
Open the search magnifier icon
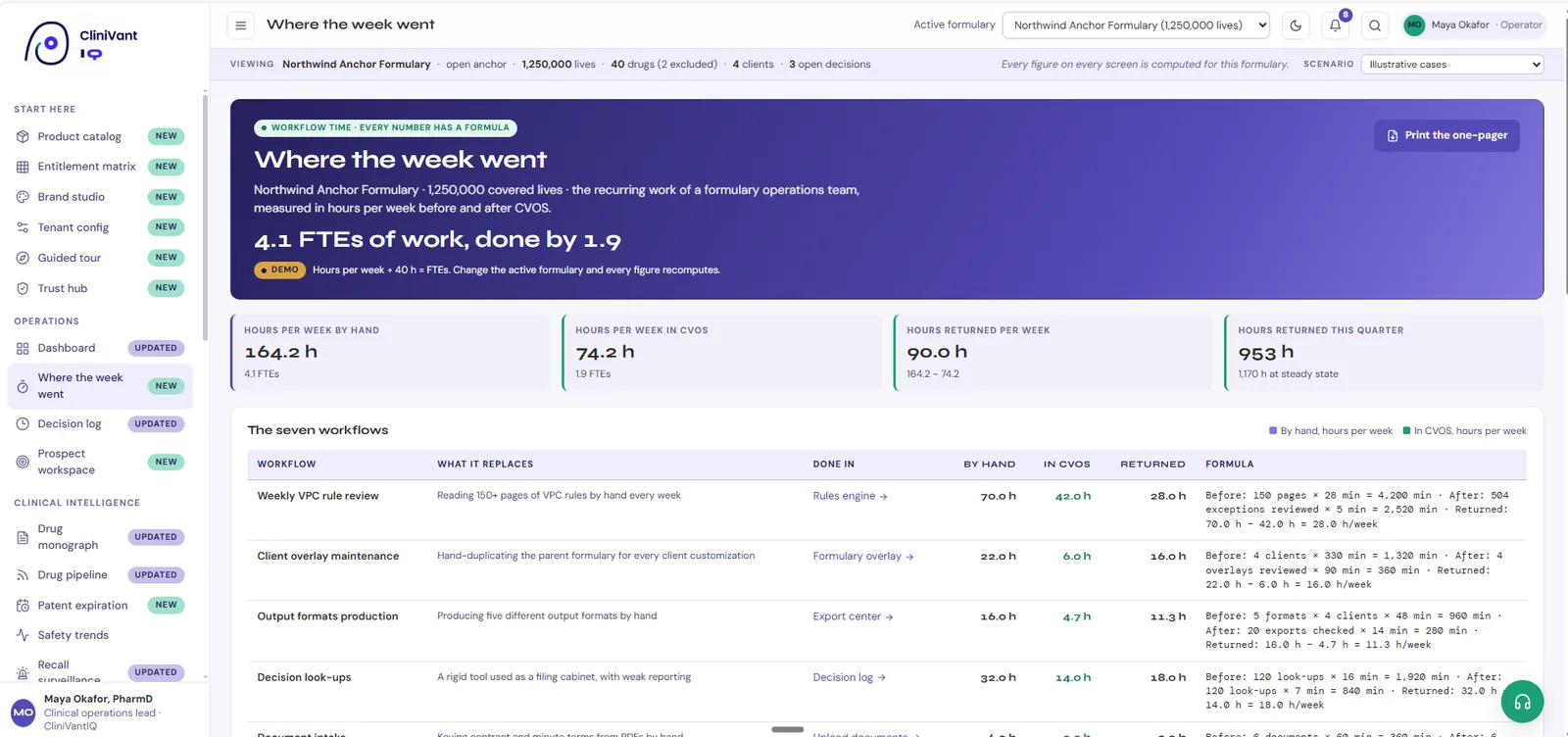pos(1375,25)
